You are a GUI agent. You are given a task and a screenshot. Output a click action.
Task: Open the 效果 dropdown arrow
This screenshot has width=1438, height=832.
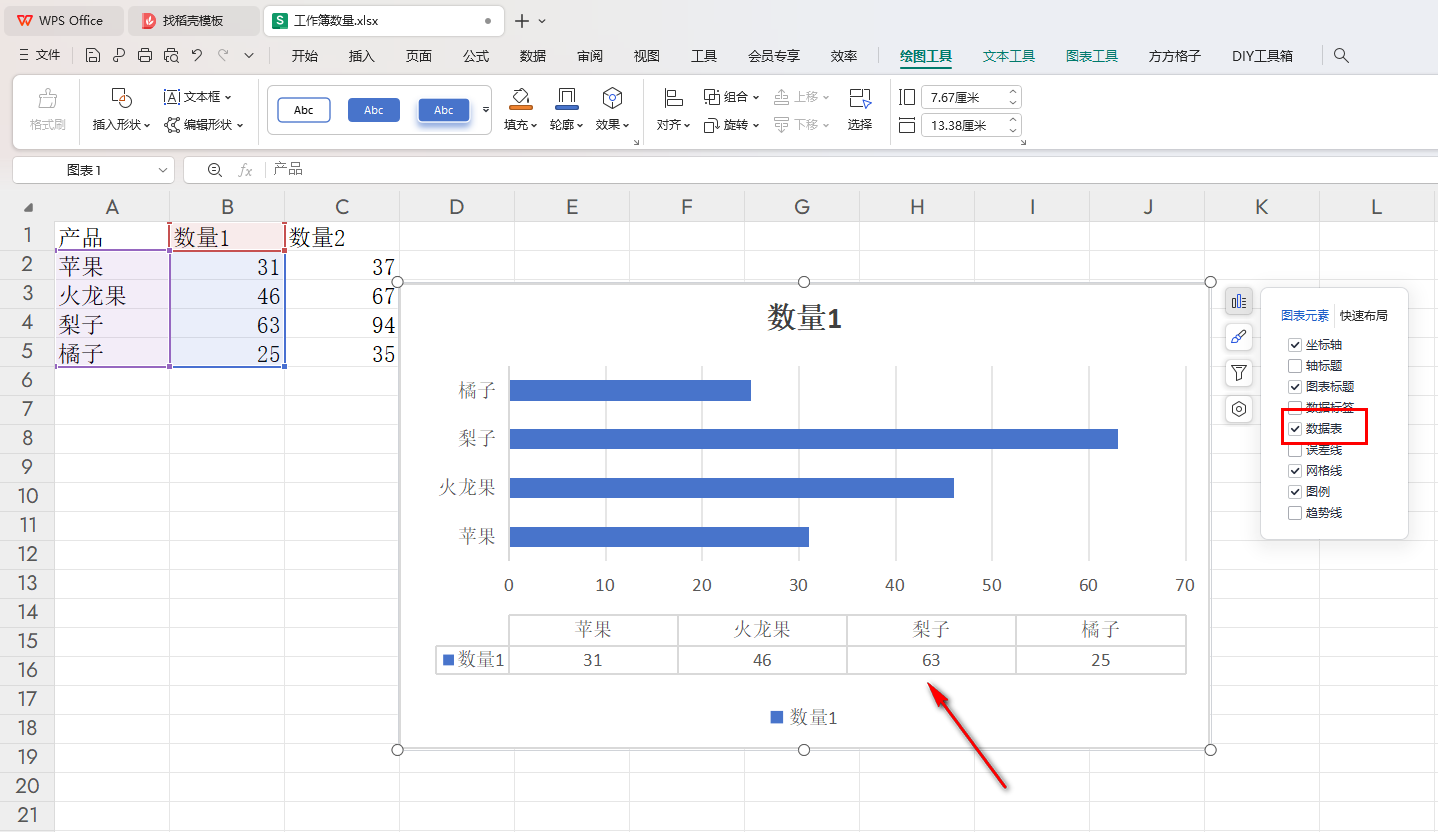tap(627, 126)
